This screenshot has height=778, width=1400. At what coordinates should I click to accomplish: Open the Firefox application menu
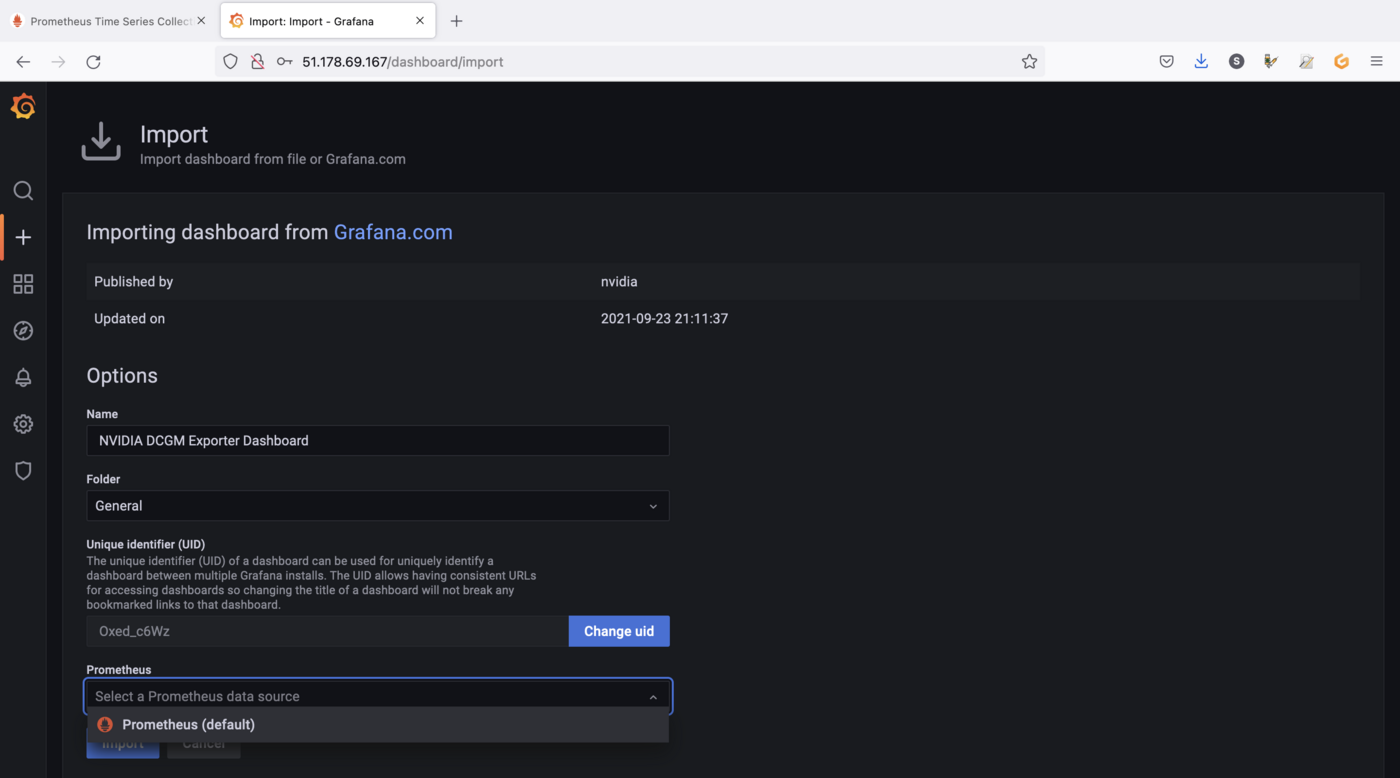(x=1376, y=61)
